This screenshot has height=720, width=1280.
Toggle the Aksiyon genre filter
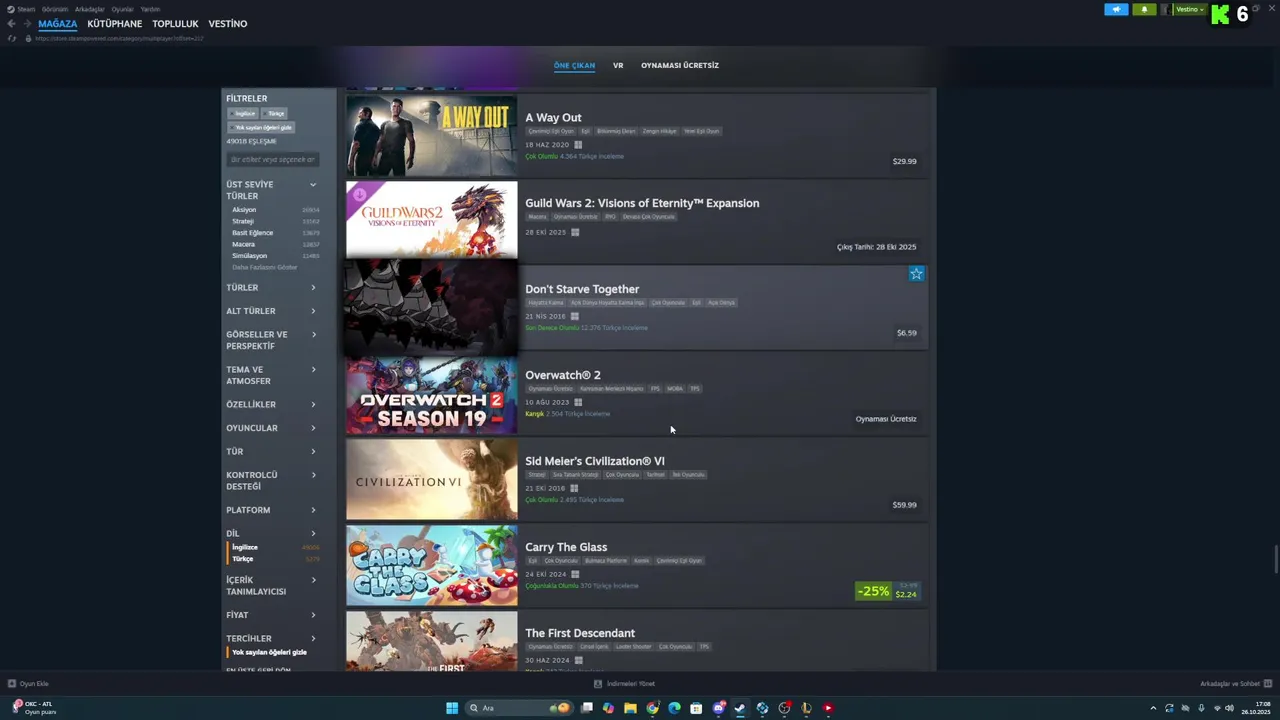275,210
